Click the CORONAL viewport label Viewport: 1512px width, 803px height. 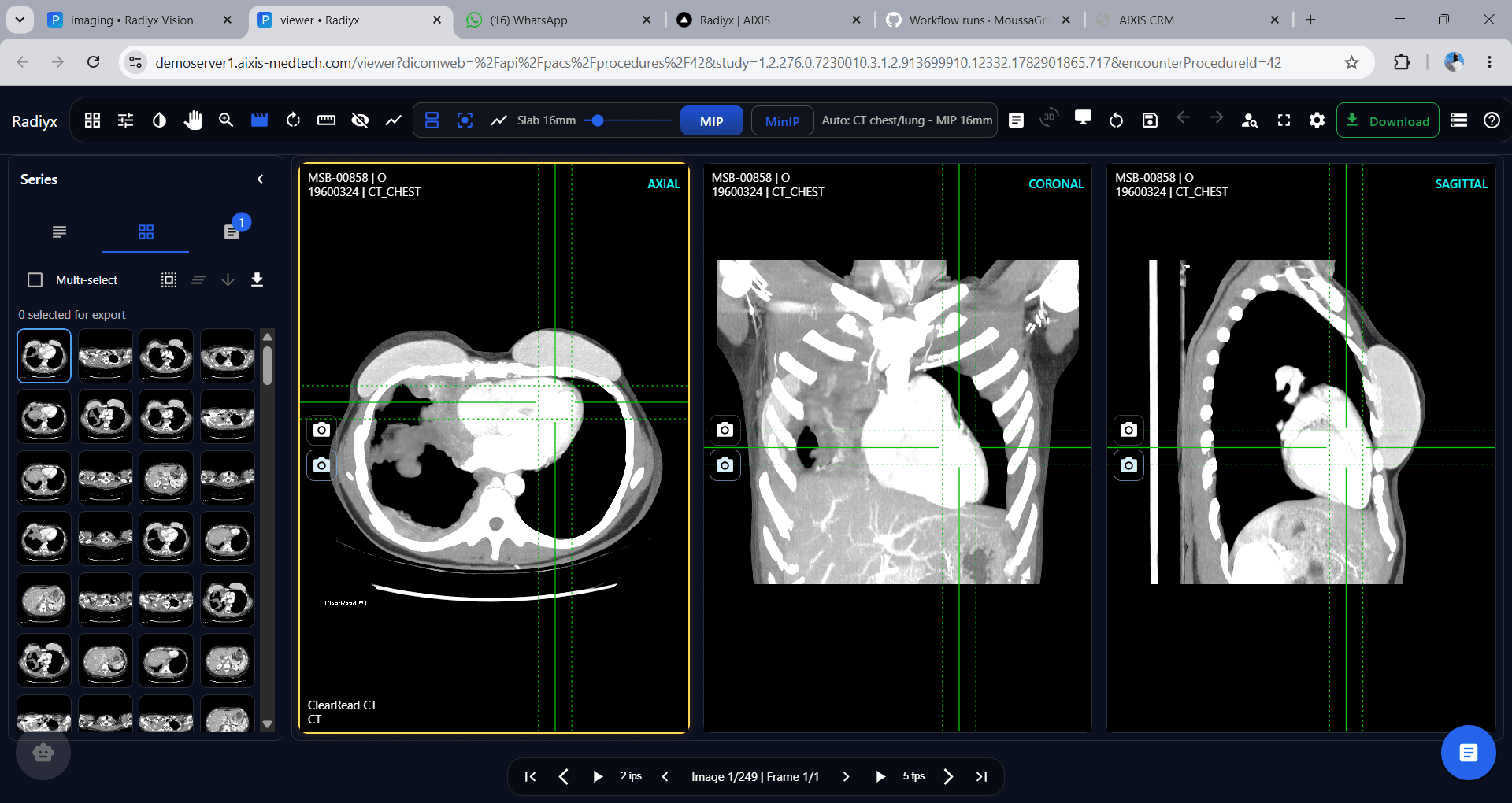(x=1056, y=184)
